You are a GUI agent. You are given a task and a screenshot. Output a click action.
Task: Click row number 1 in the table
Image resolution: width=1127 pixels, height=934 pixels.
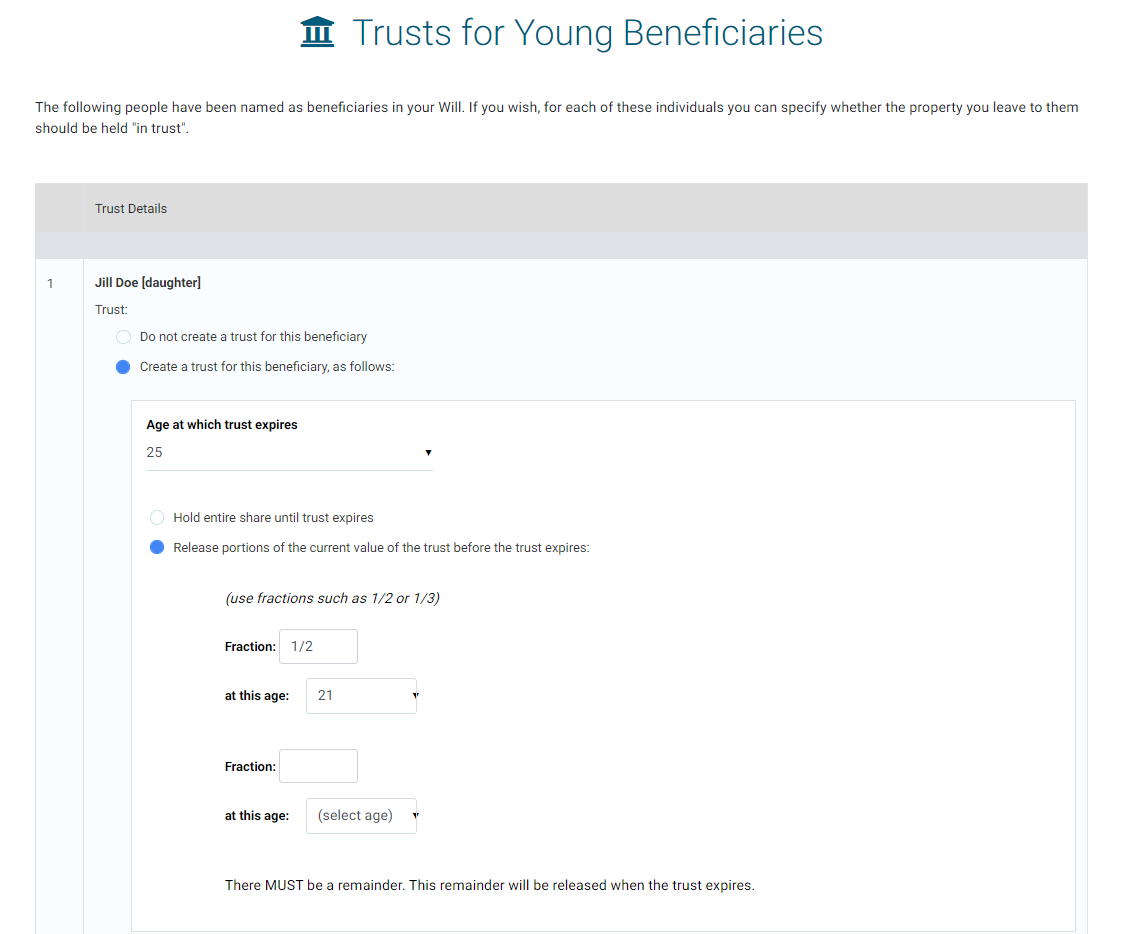point(50,284)
